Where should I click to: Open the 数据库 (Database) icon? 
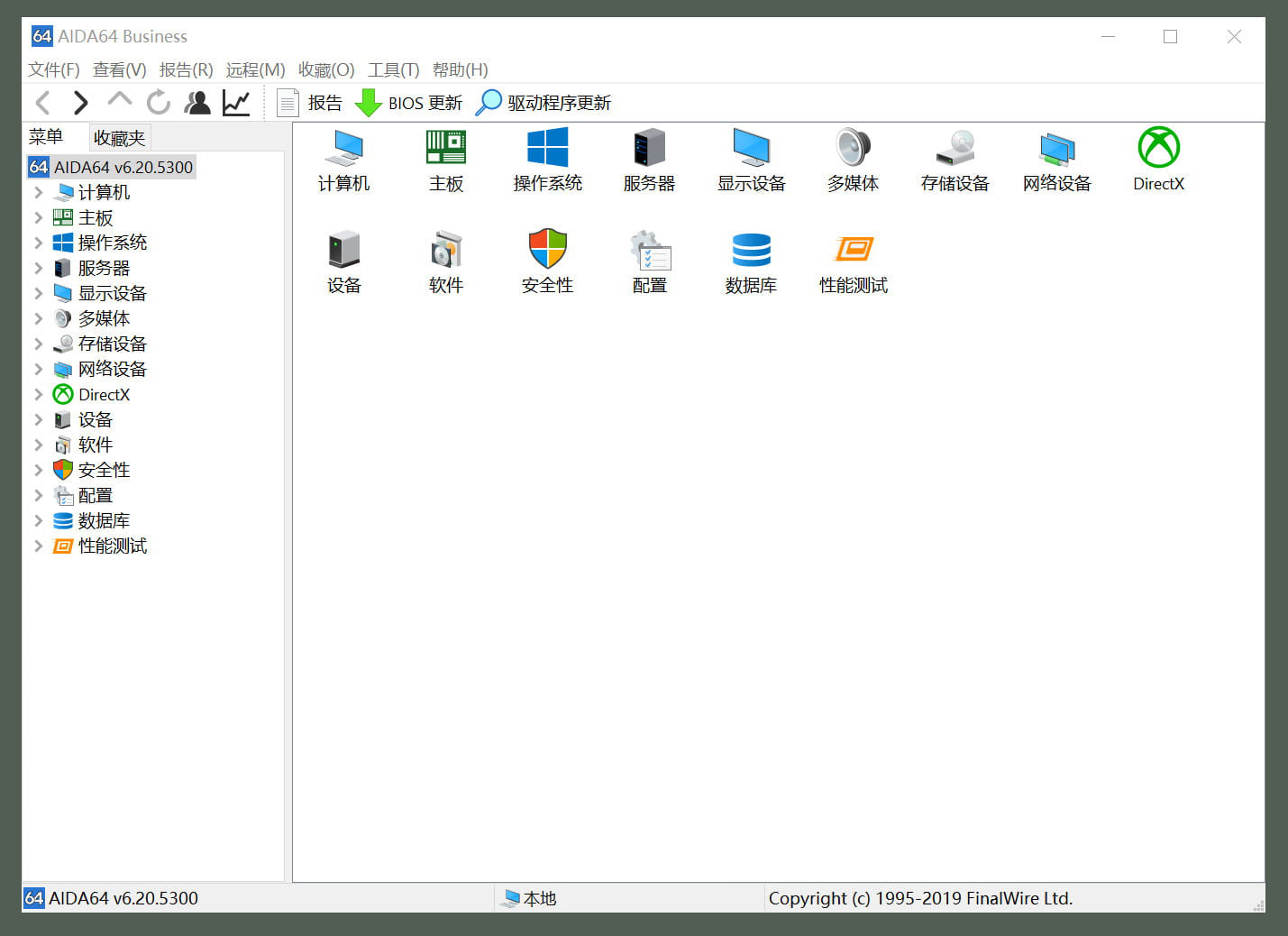751,262
